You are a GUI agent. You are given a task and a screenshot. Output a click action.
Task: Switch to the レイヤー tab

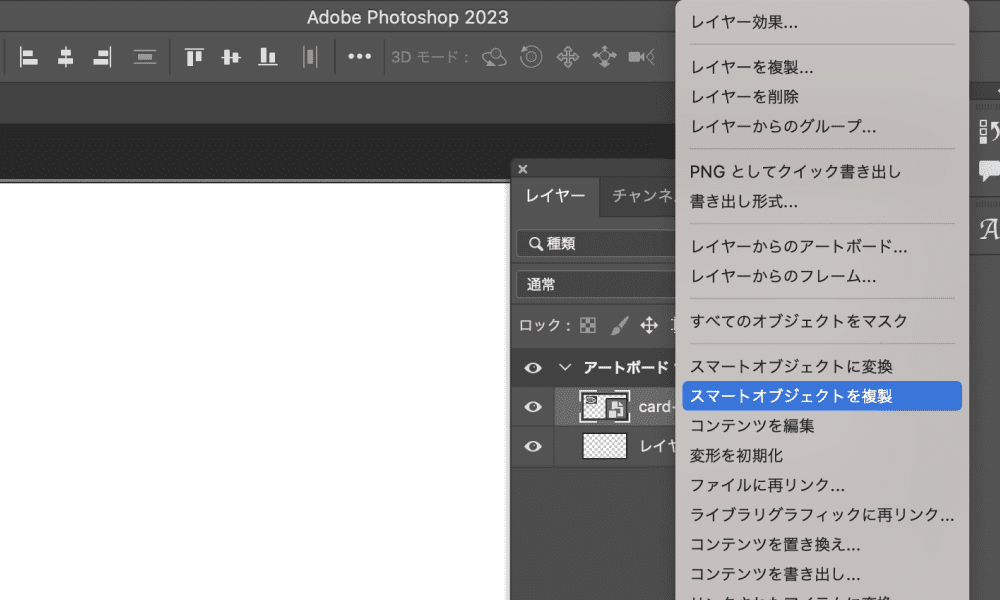click(x=555, y=196)
